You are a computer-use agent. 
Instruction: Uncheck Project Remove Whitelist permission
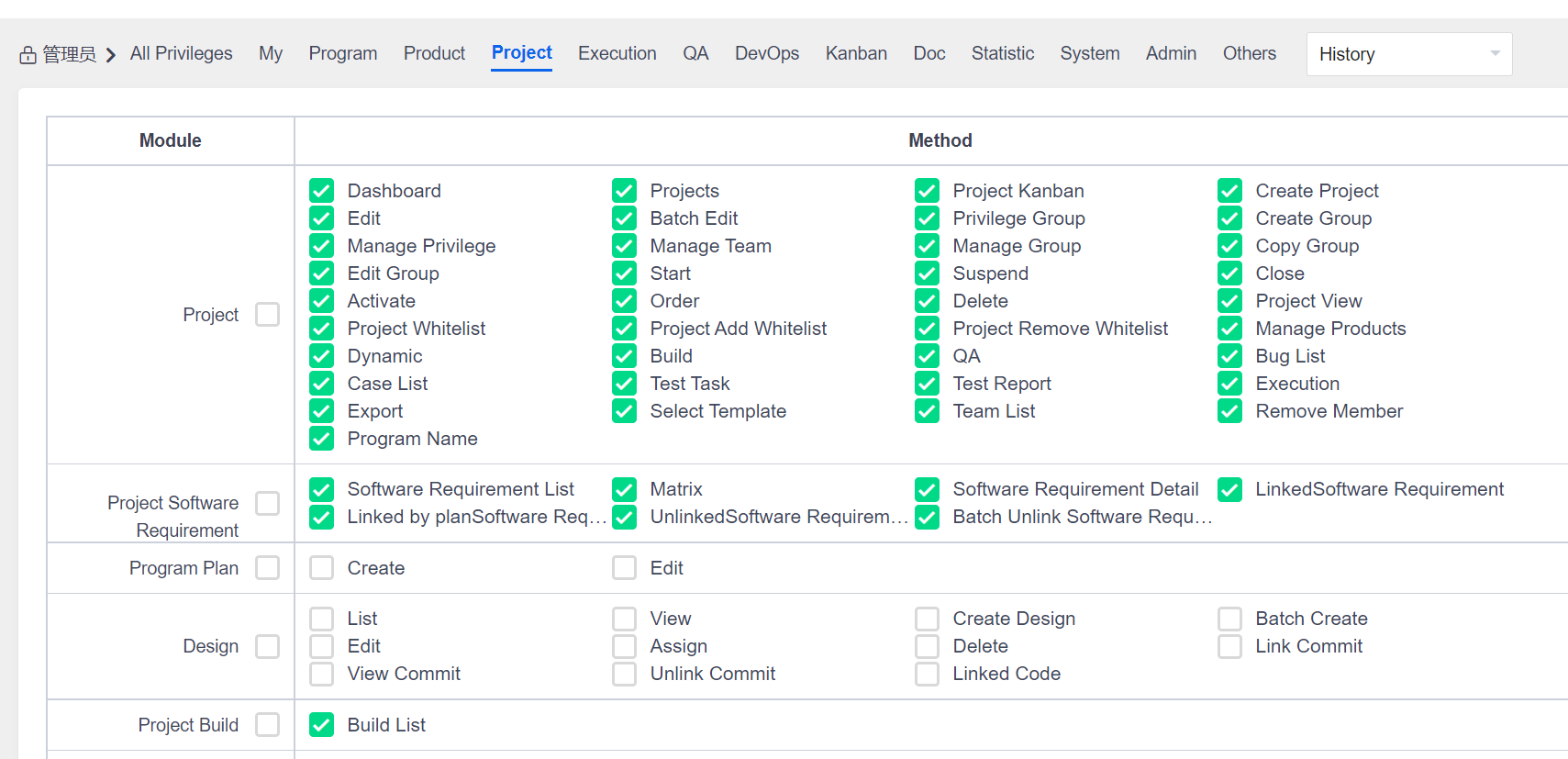[927, 329]
